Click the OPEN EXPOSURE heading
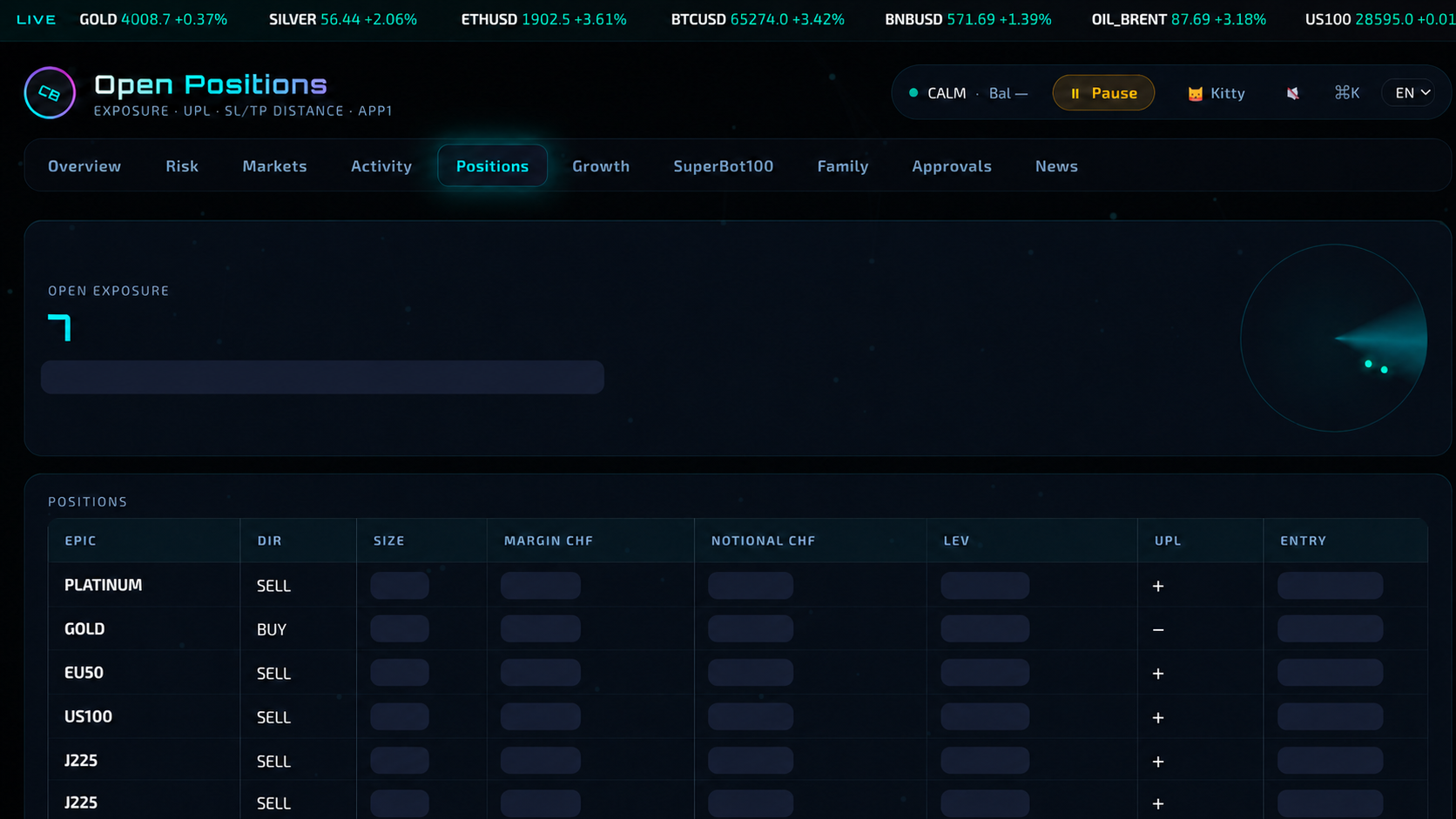The width and height of the screenshot is (1456, 819). click(x=109, y=291)
